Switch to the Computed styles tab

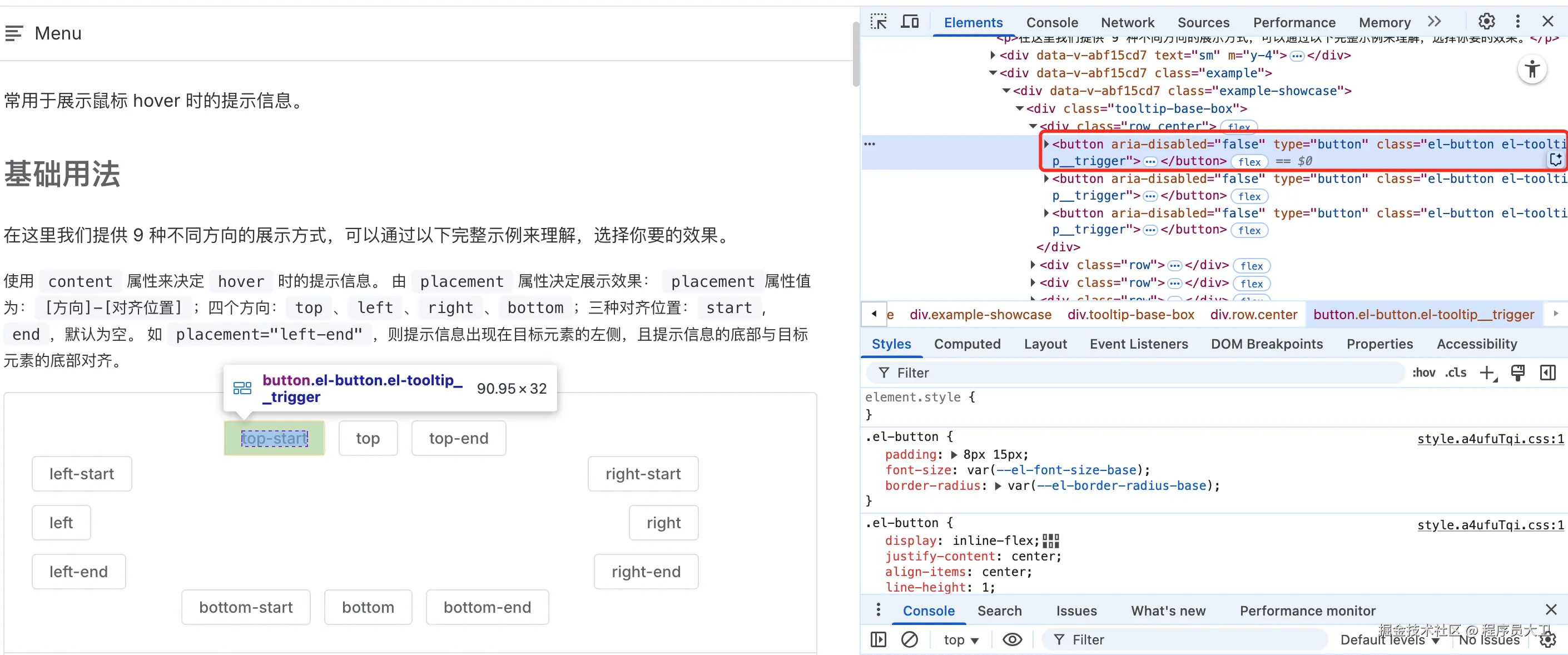click(966, 344)
